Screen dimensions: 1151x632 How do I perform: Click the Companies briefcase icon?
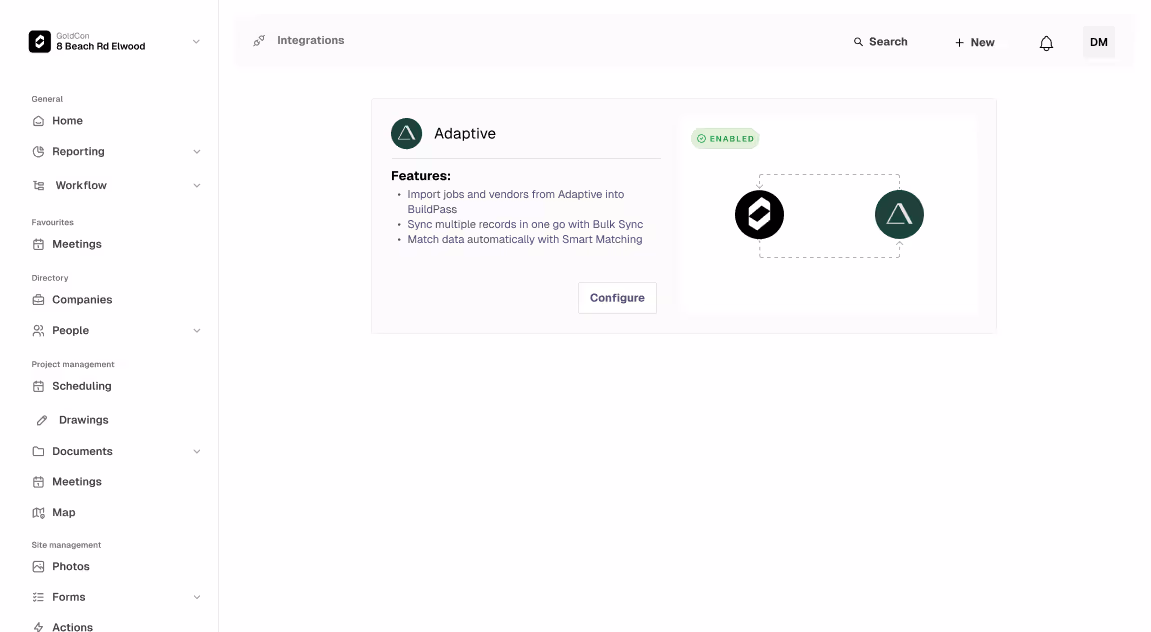(x=38, y=300)
